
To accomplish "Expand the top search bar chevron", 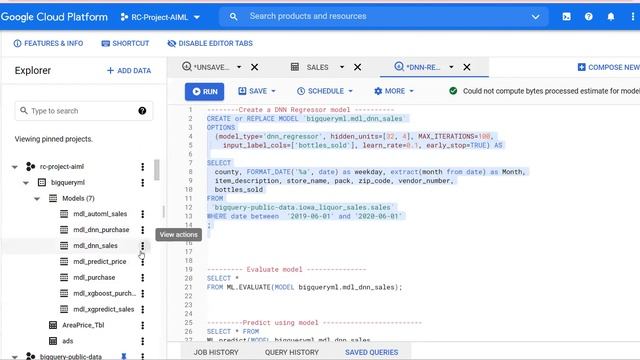I will coord(536,17).
